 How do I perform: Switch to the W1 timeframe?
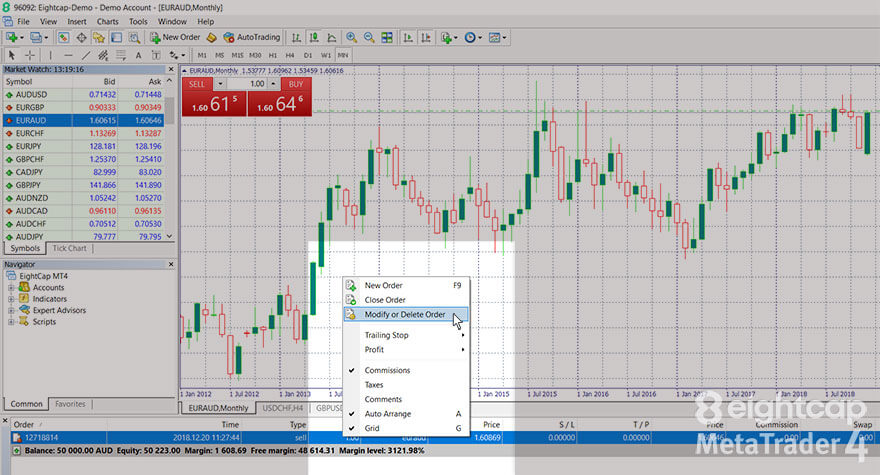click(x=326, y=55)
